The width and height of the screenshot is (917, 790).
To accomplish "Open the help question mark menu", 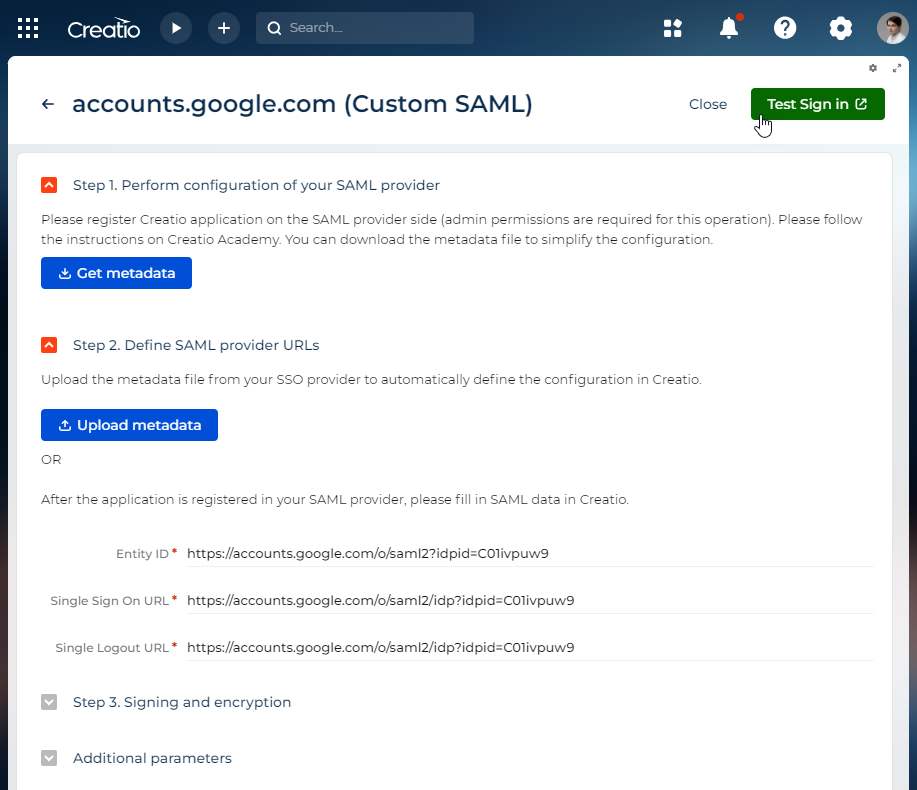I will click(x=785, y=28).
